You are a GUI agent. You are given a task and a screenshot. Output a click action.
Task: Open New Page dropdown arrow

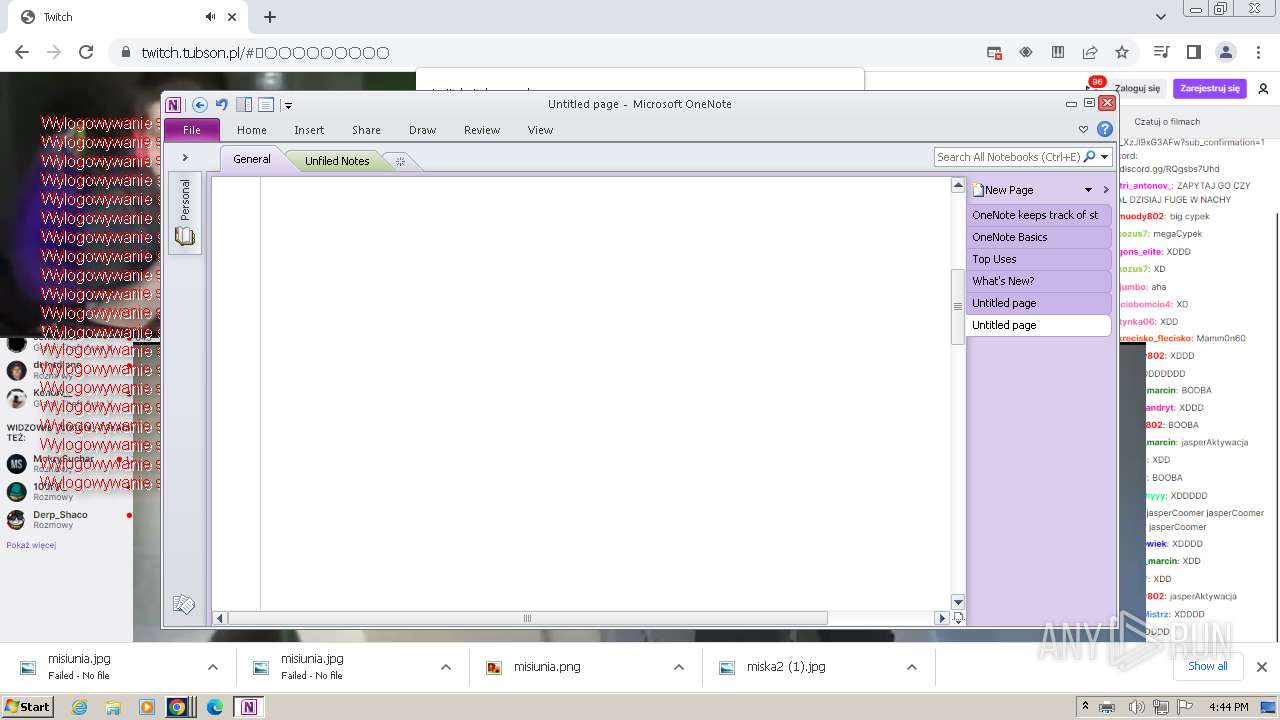click(1088, 190)
